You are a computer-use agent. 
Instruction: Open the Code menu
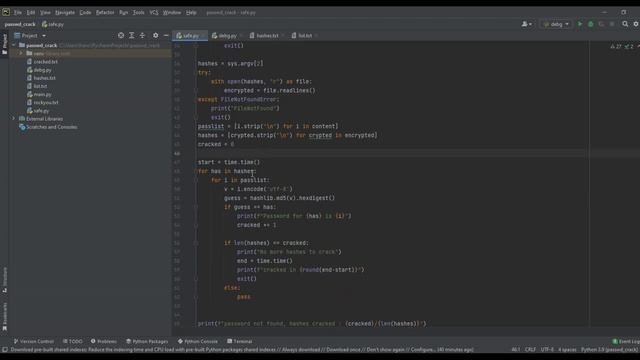pyautogui.click(x=85, y=13)
